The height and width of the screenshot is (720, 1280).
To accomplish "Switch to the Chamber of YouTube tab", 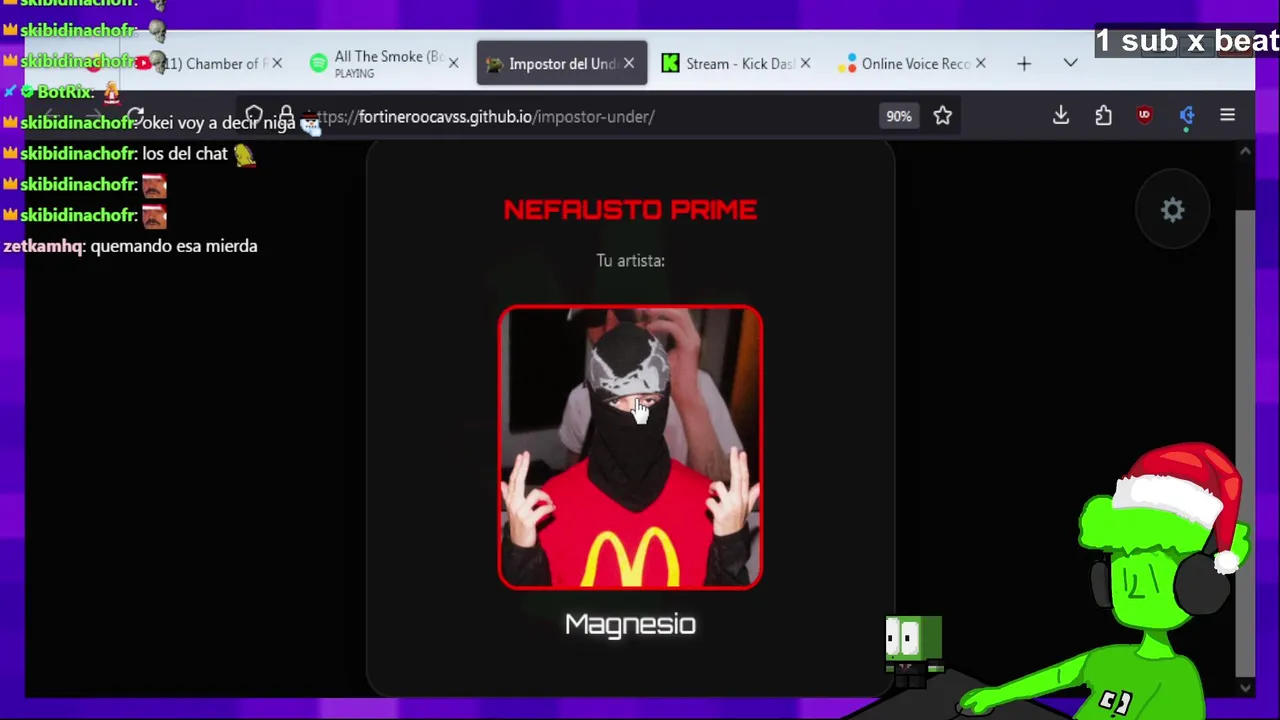I will click(x=210, y=64).
